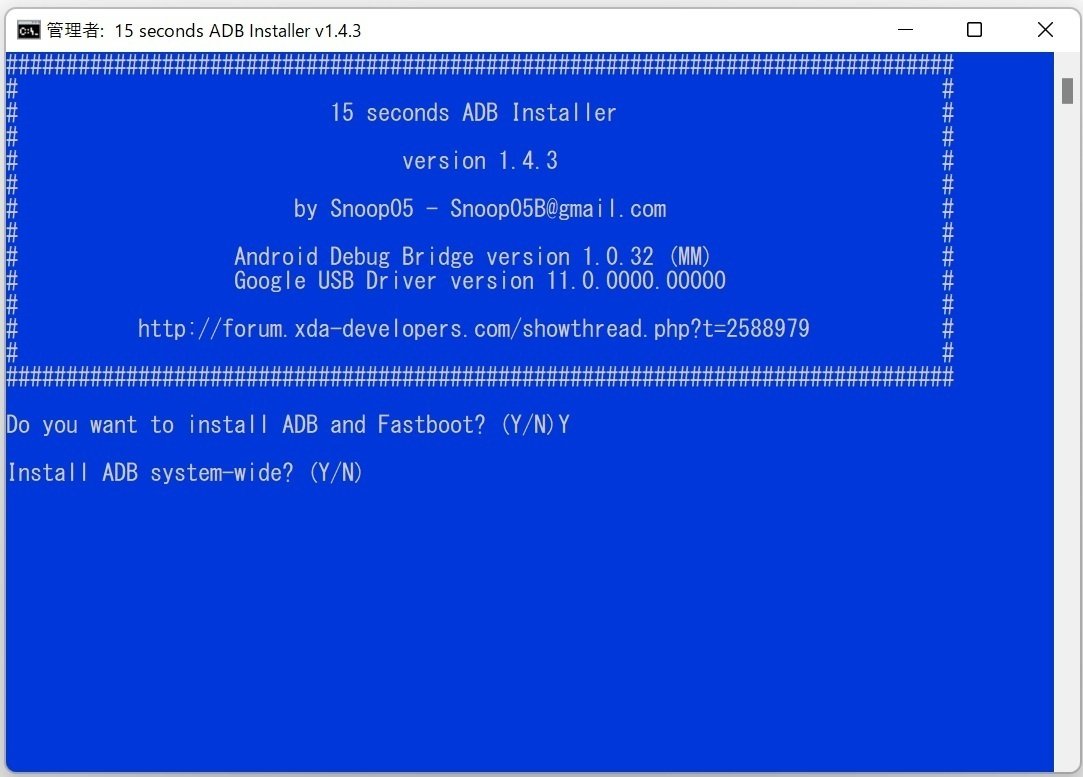Minimize the ADB Installer window
This screenshot has height=777, width=1083.
tap(905, 30)
